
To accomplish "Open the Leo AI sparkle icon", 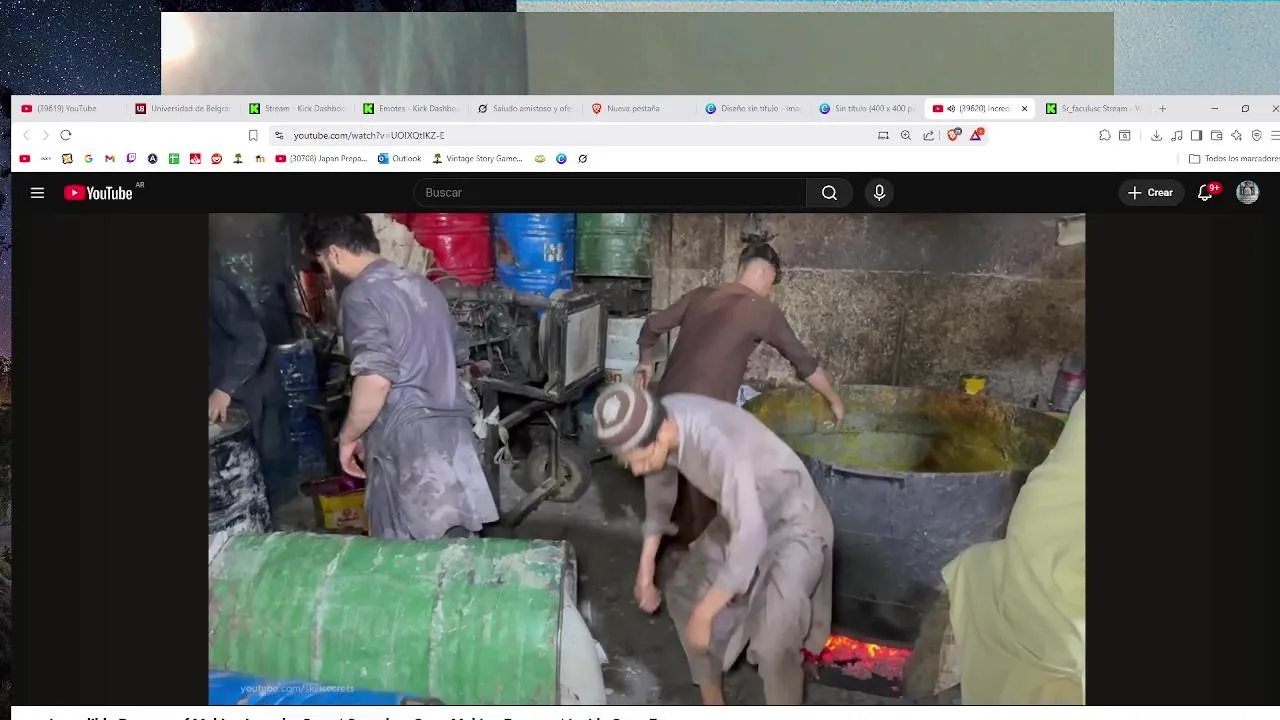I will pyautogui.click(x=1236, y=135).
